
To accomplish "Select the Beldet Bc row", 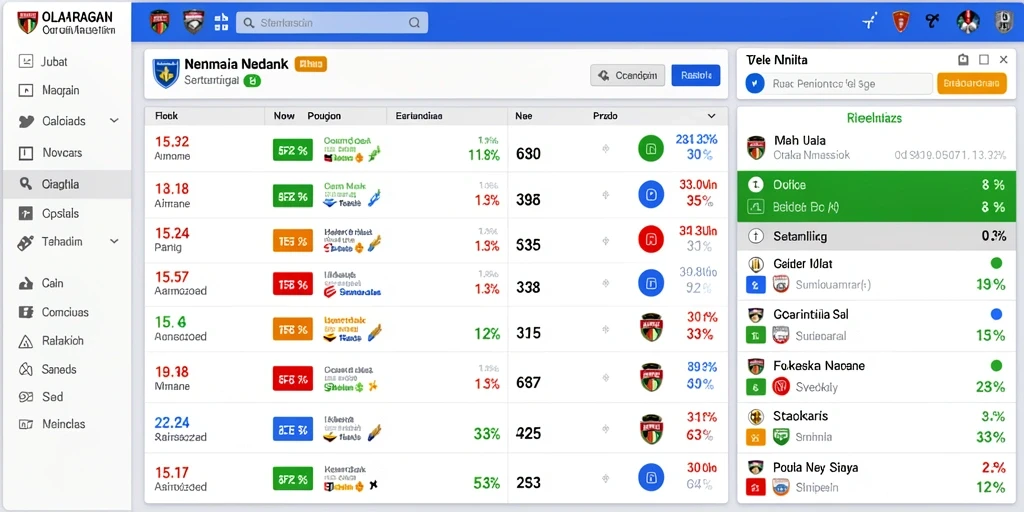I will [x=876, y=208].
